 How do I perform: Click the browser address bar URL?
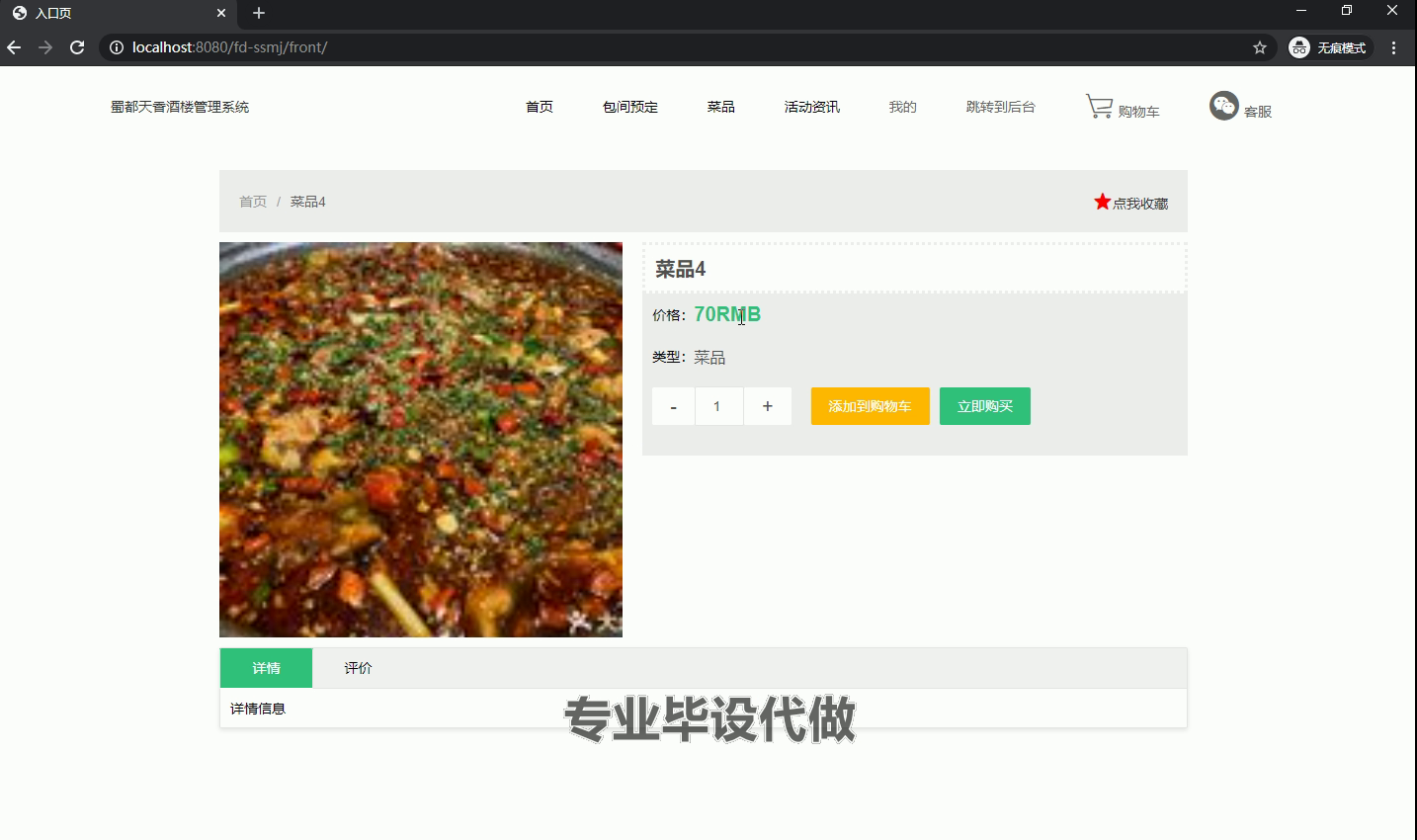[x=229, y=47]
